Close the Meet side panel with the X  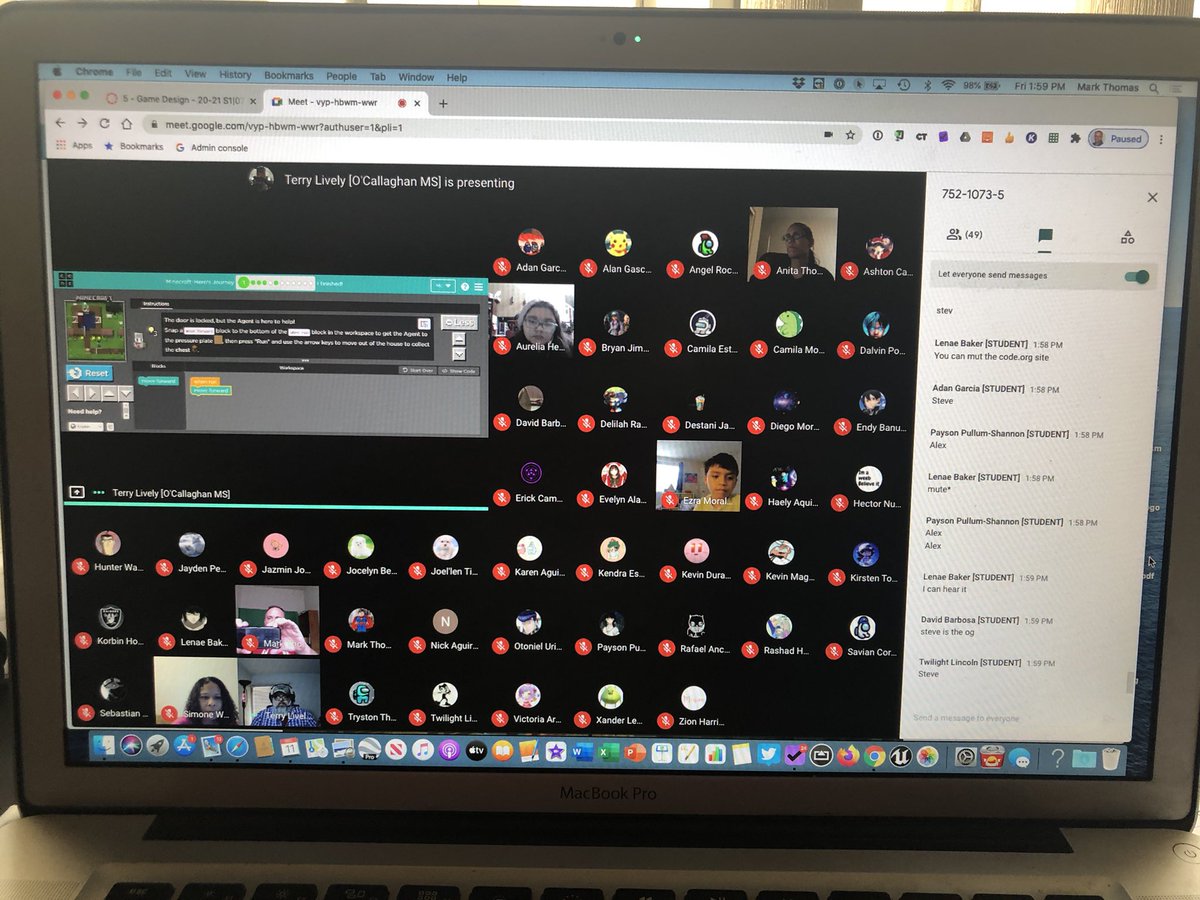point(1152,198)
